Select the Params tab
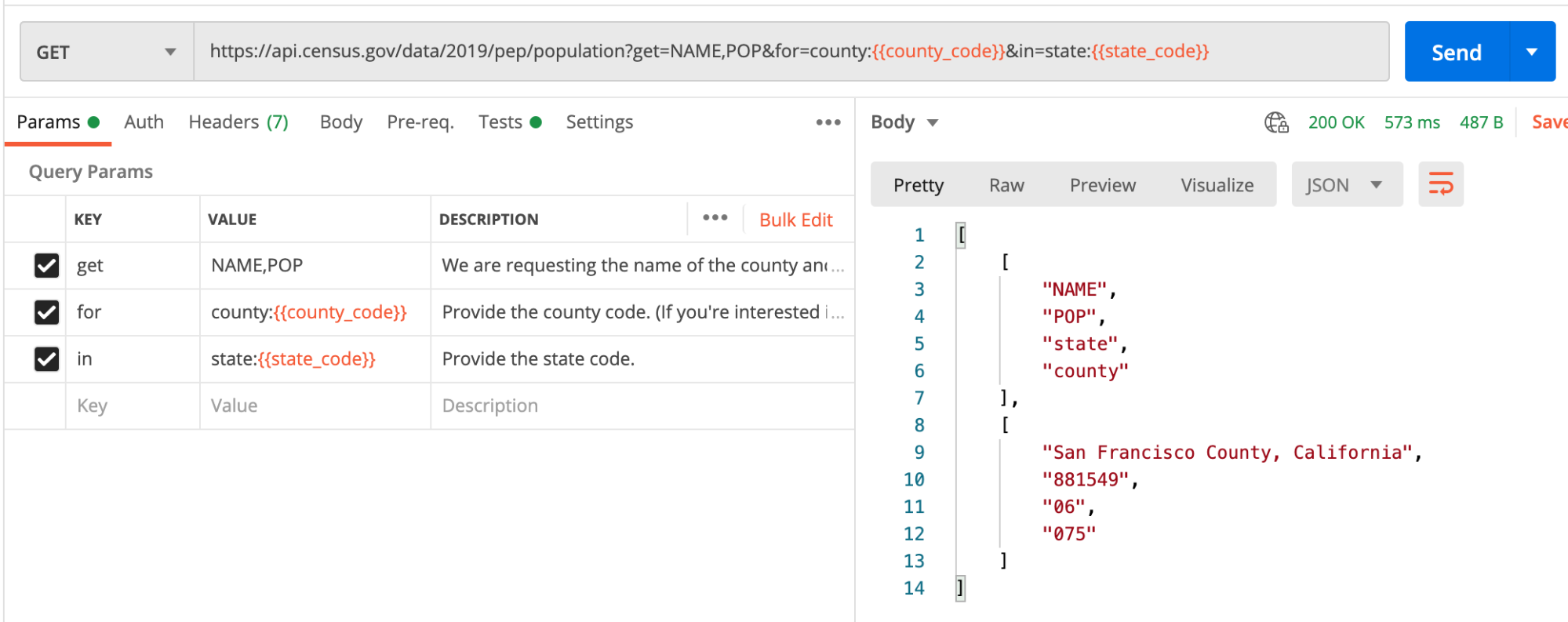 pyautogui.click(x=58, y=122)
